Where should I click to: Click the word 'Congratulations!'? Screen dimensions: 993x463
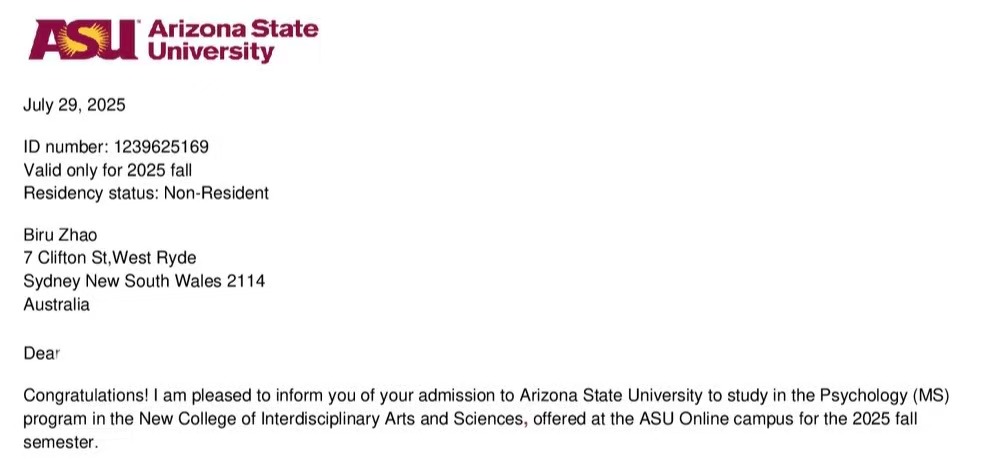point(84,396)
